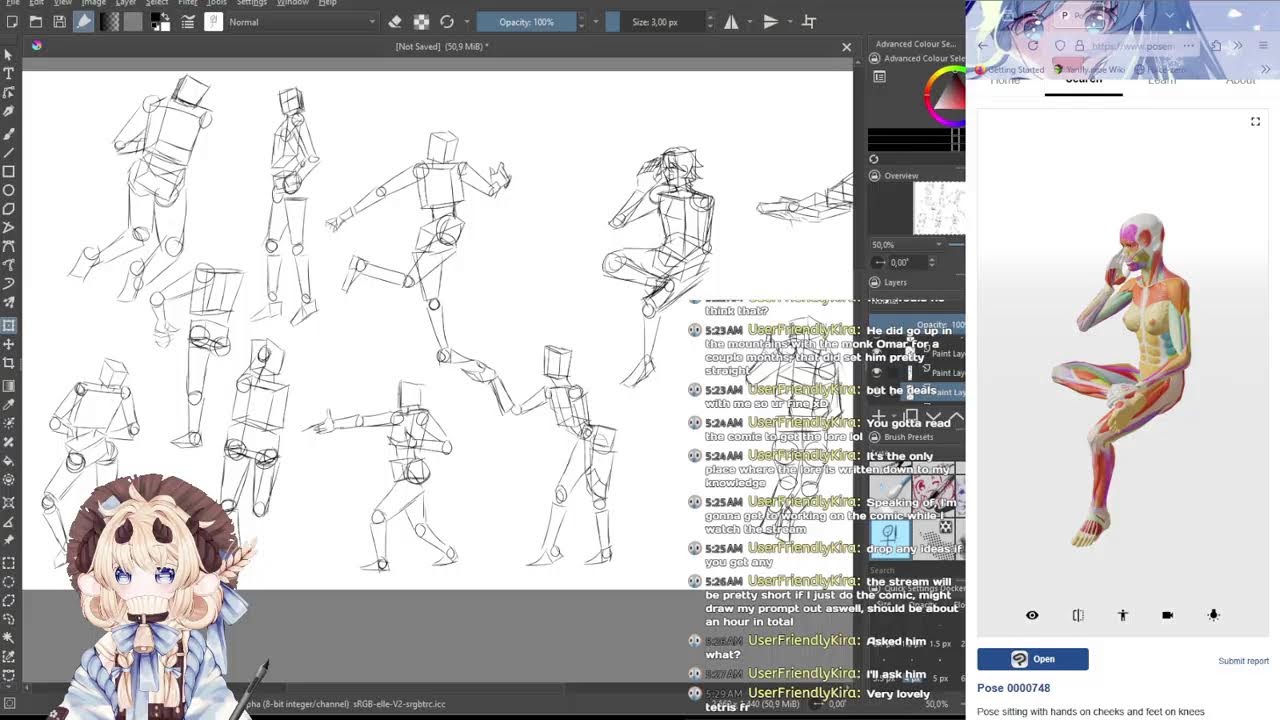Click the Open button on the pose page

coord(1033,659)
